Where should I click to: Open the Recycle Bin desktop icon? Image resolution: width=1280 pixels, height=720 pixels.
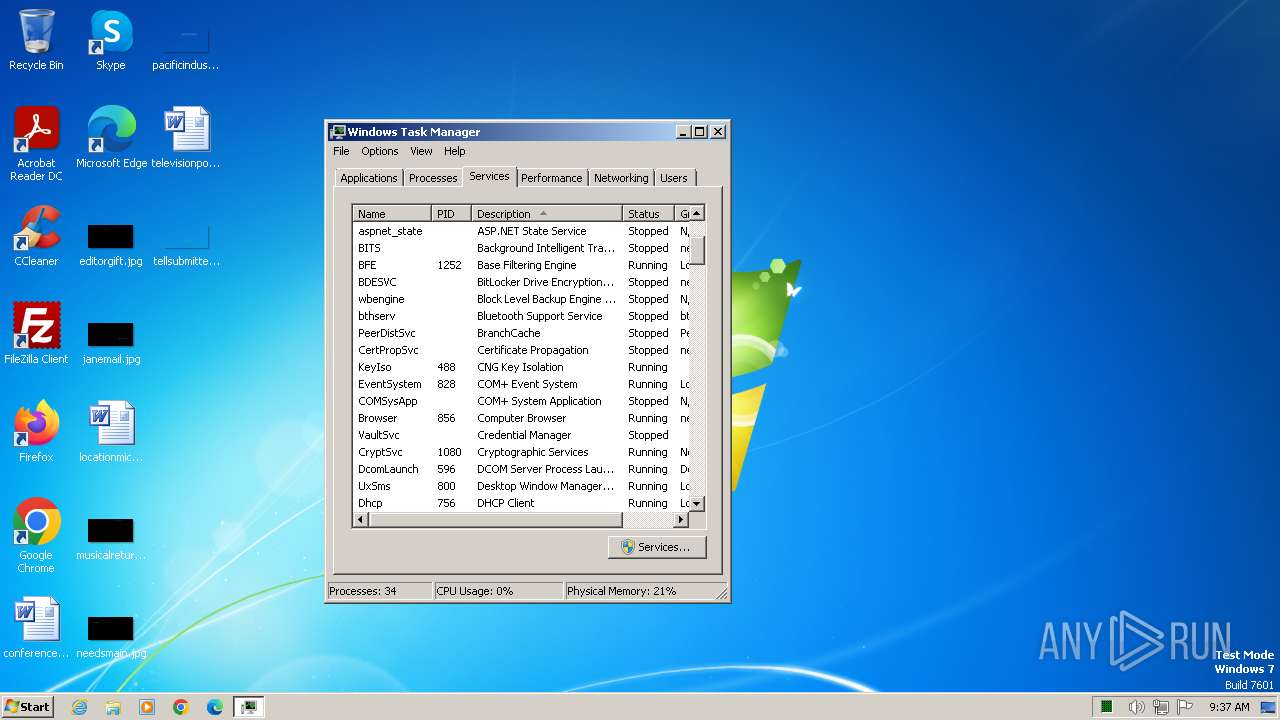pyautogui.click(x=36, y=40)
